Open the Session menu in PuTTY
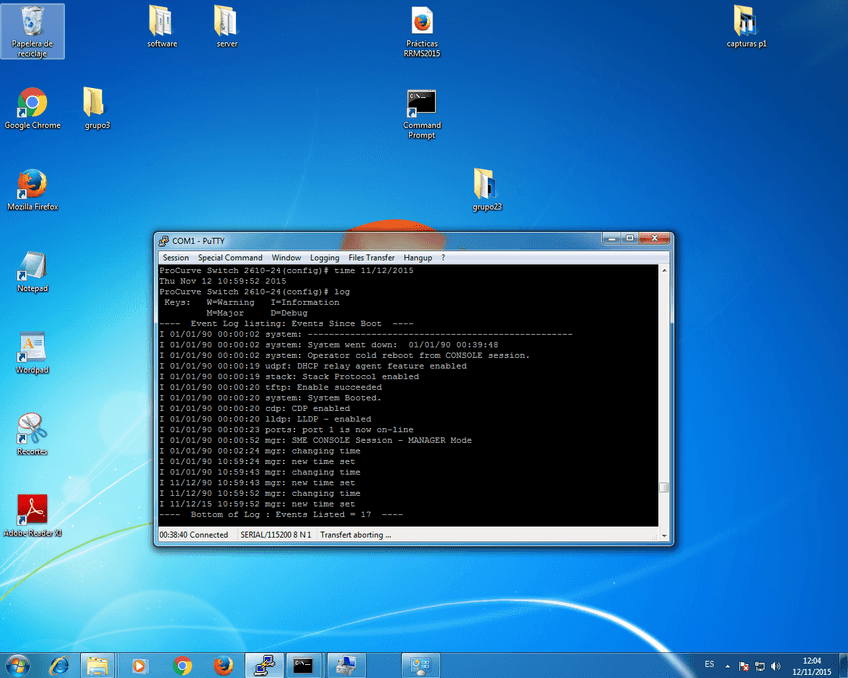848x678 pixels. click(x=175, y=258)
